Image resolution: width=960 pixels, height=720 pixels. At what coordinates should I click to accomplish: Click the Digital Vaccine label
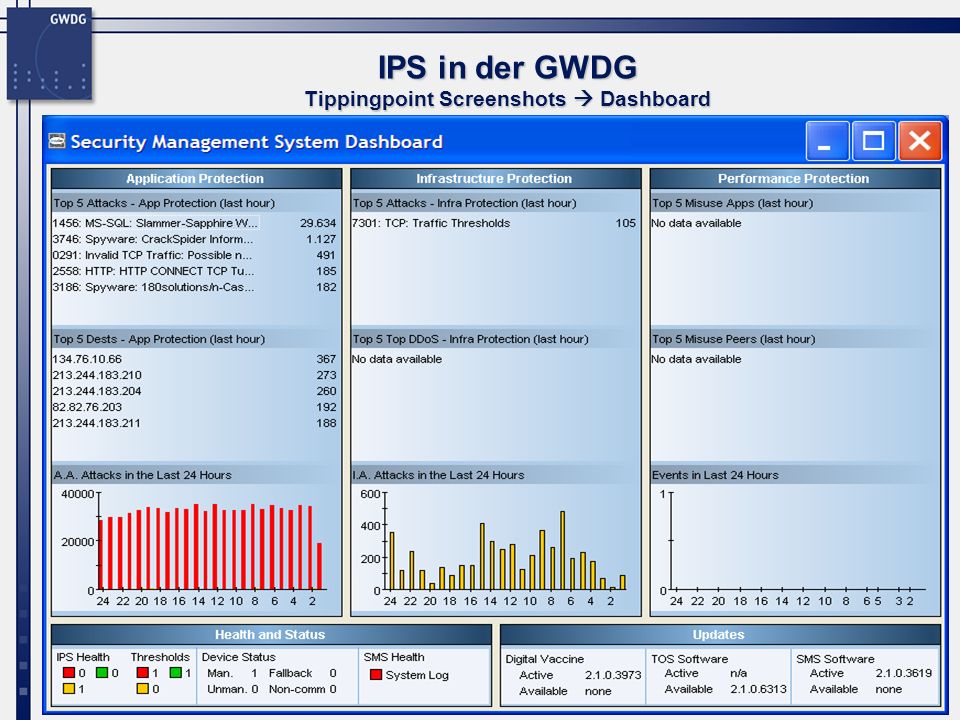coord(544,659)
